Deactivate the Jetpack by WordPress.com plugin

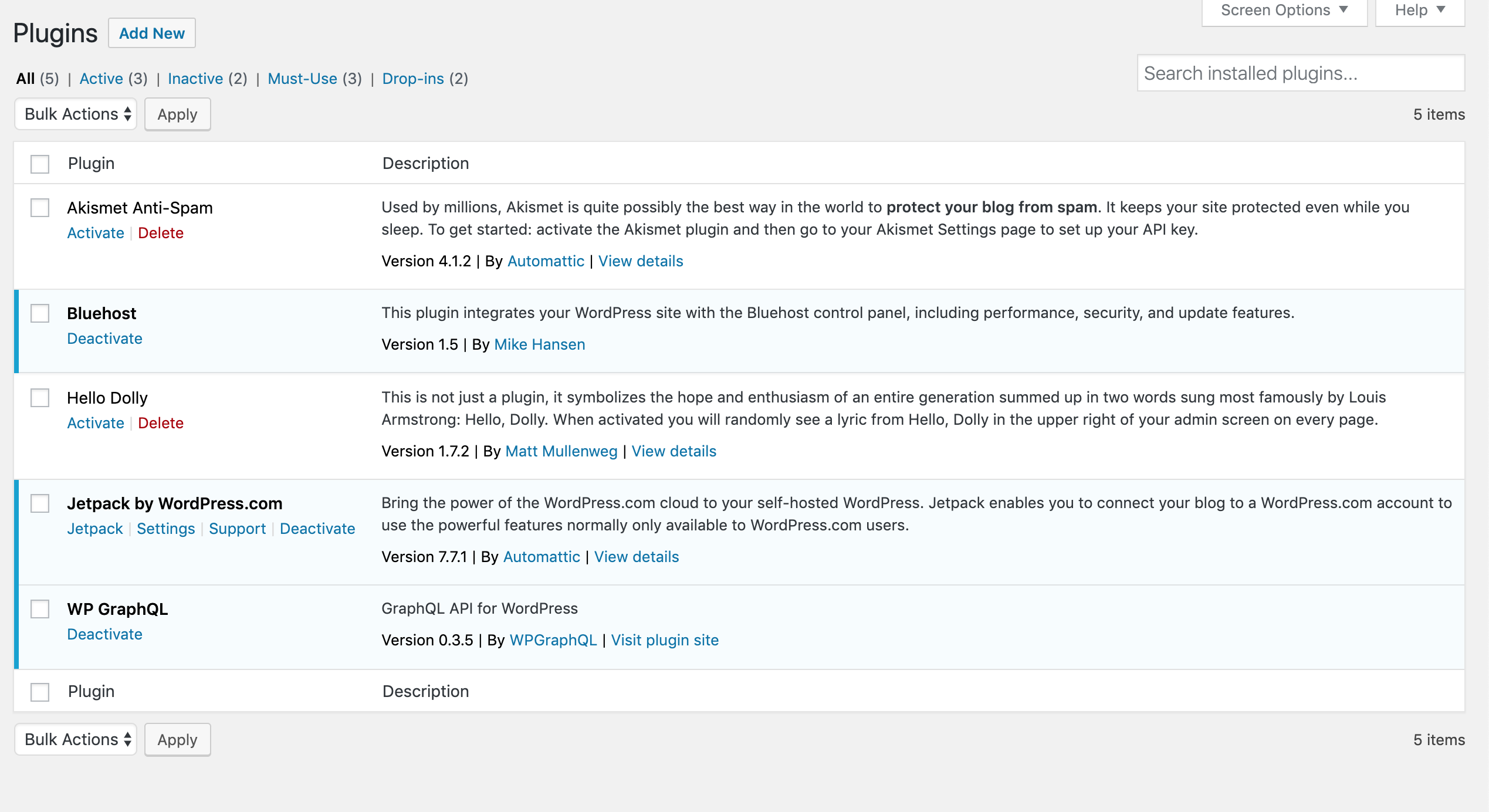click(x=317, y=529)
